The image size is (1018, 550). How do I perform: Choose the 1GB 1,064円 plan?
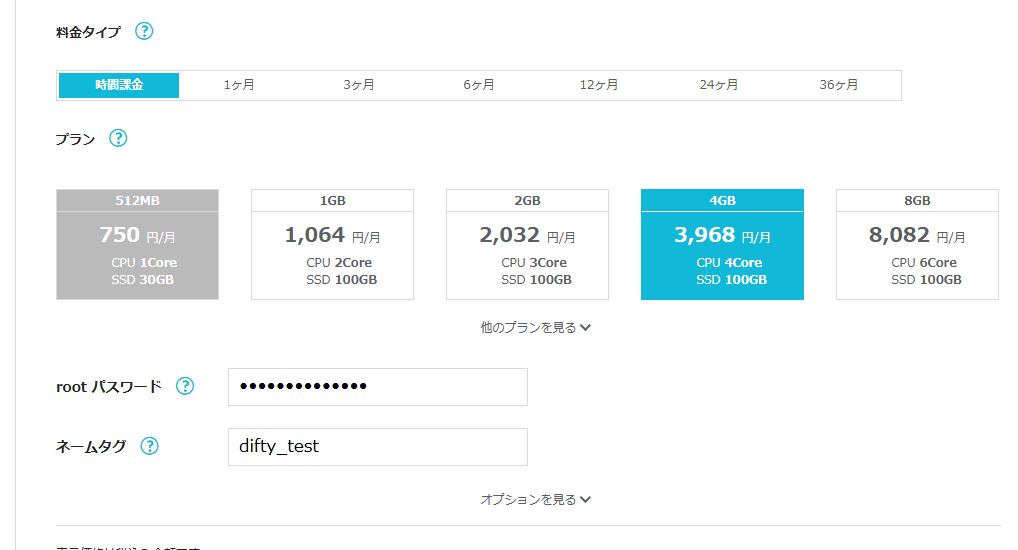pyautogui.click(x=332, y=245)
